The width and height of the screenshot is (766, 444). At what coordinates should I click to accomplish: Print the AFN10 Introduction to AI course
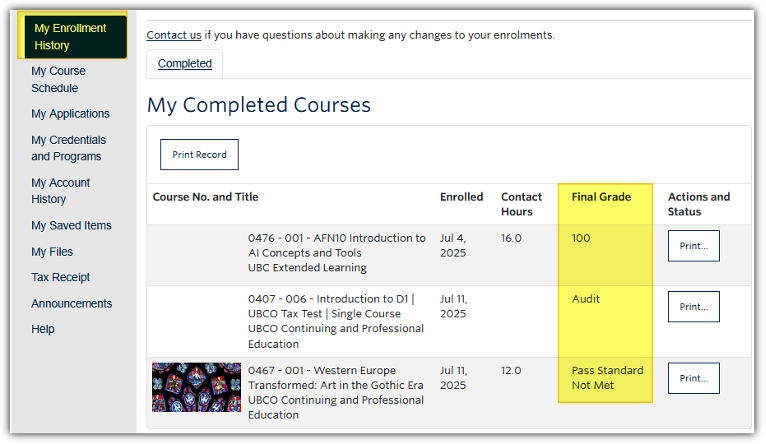click(693, 246)
